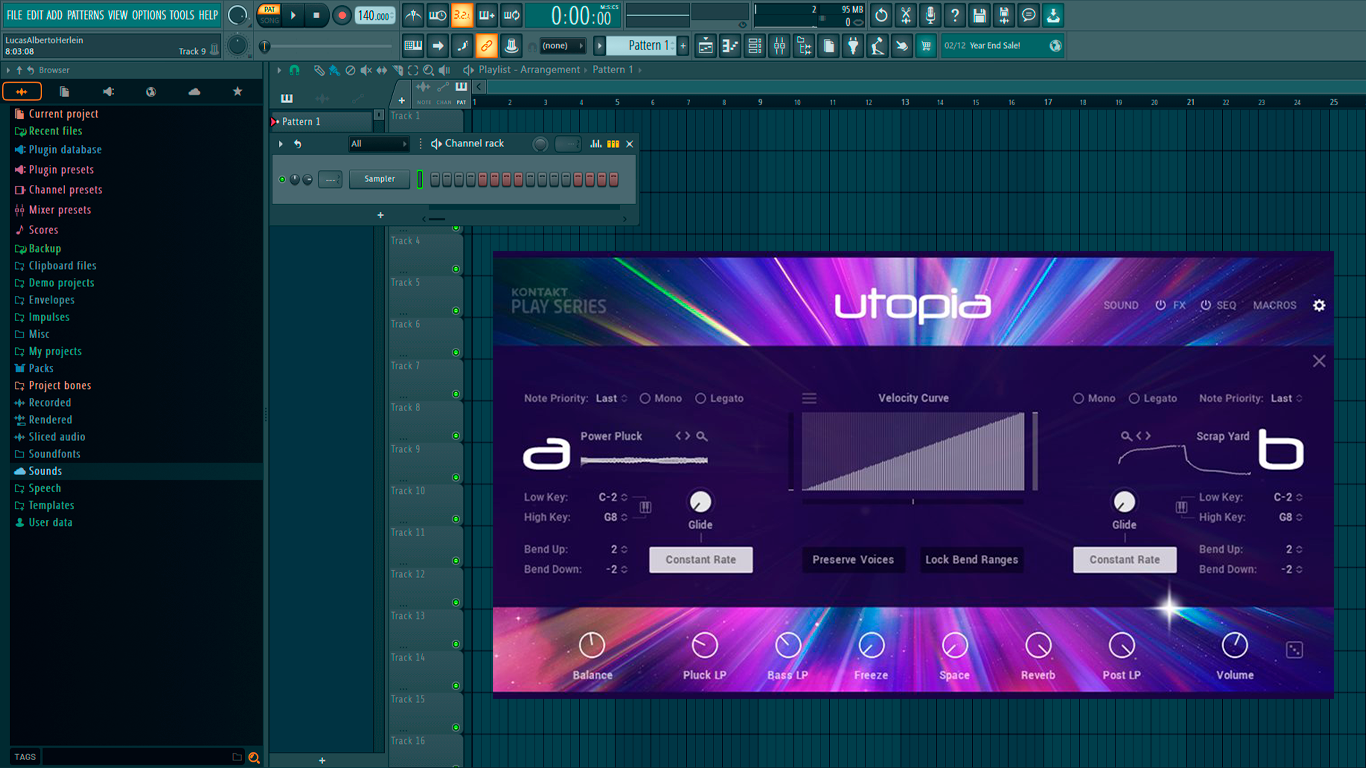Open the Note Priority dropdown for sound B
Viewport: 1366px width, 768px height.
point(1286,398)
